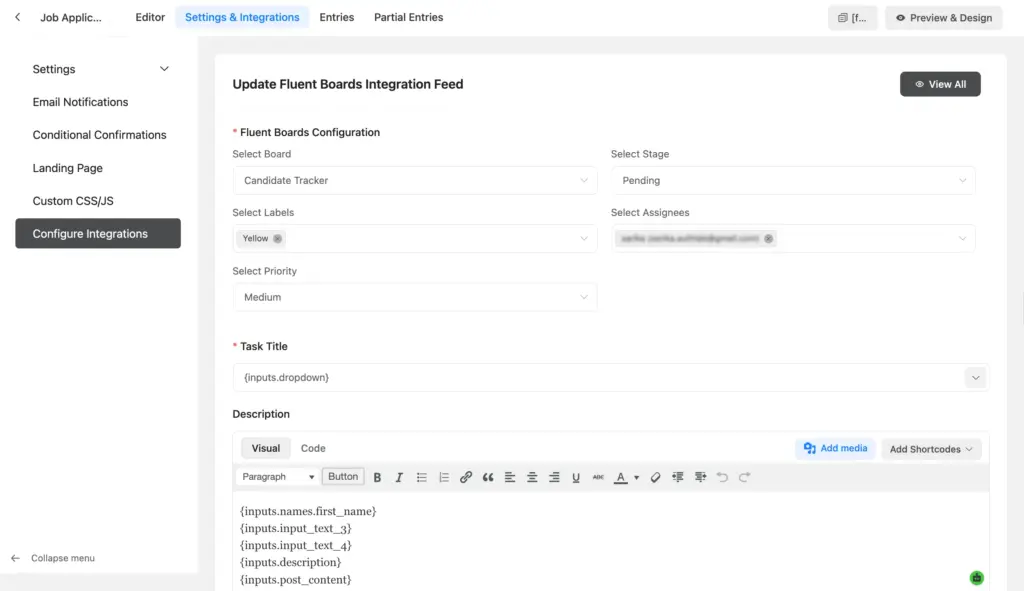Open the Add Shortcodes dropdown
The height and width of the screenshot is (591, 1024).
pyautogui.click(x=931, y=449)
